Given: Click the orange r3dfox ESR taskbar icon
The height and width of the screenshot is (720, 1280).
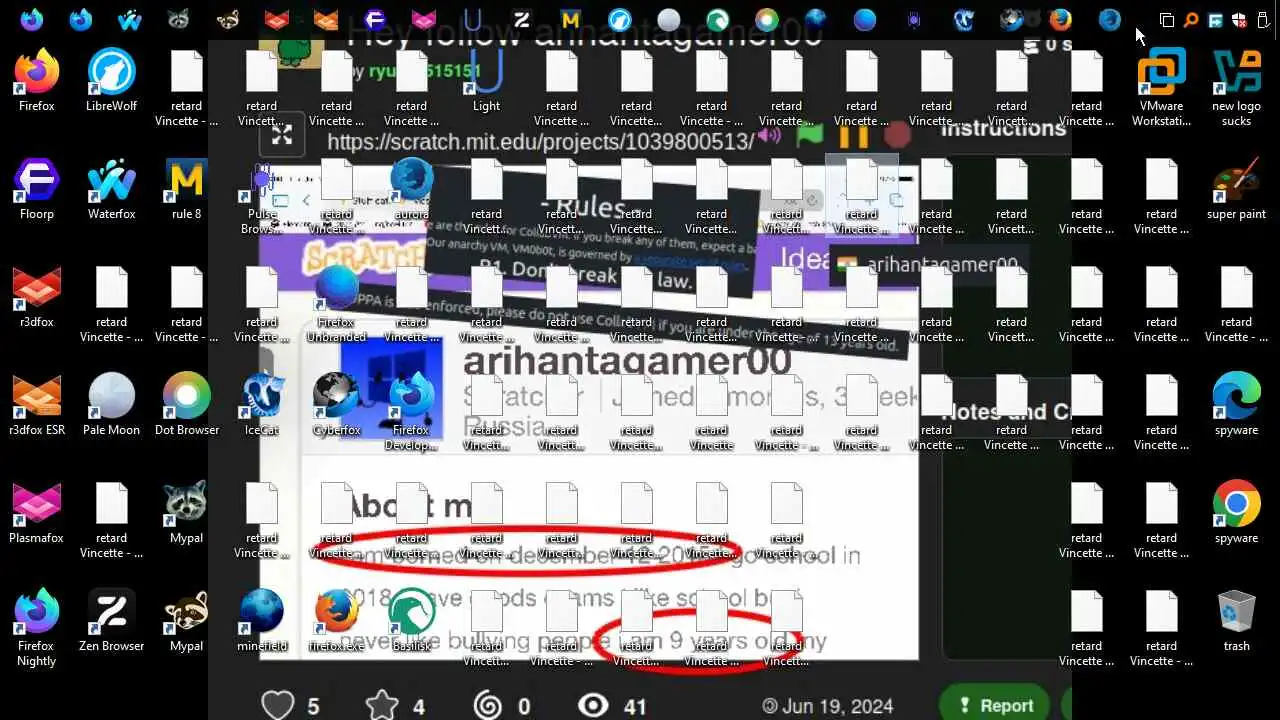Looking at the screenshot, I should [x=326, y=19].
